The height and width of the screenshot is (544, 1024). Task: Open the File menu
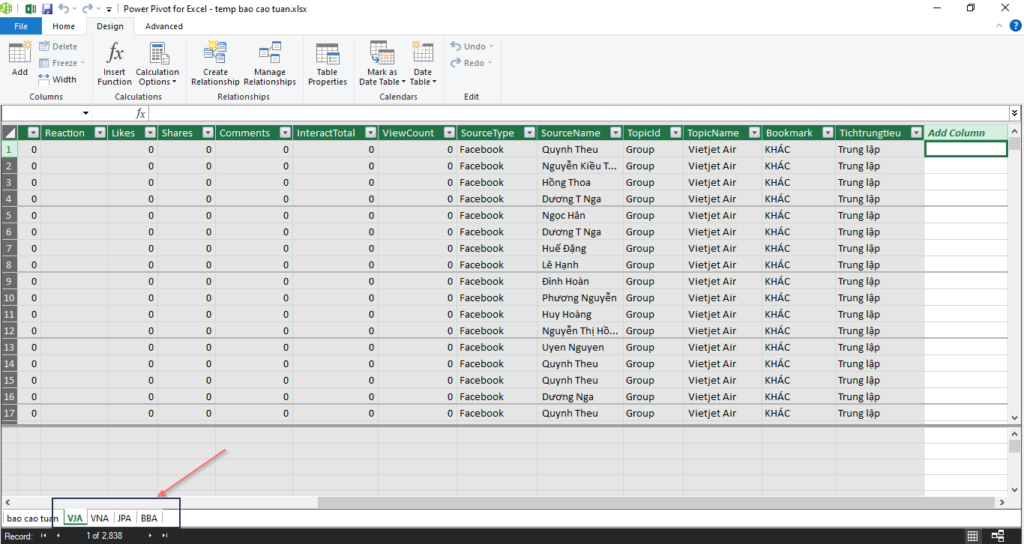[21, 26]
